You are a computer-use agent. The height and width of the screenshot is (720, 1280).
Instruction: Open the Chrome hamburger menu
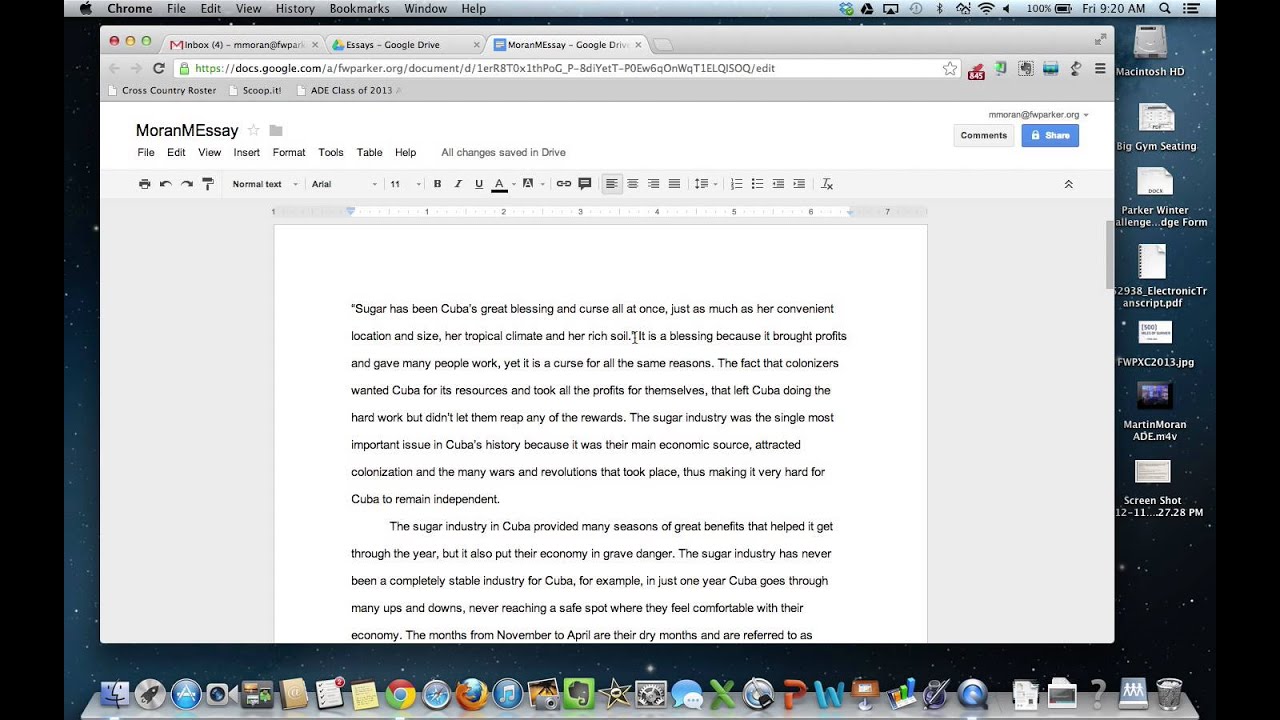(x=1100, y=68)
